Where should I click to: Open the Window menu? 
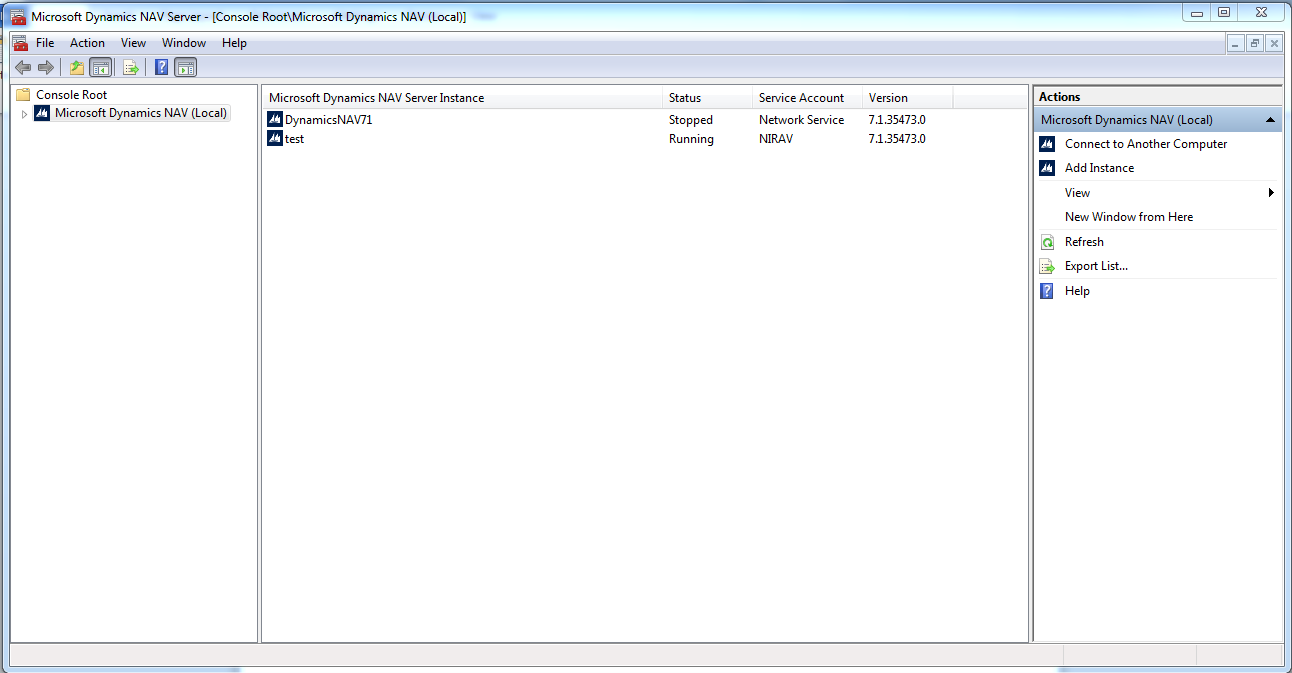pos(184,43)
